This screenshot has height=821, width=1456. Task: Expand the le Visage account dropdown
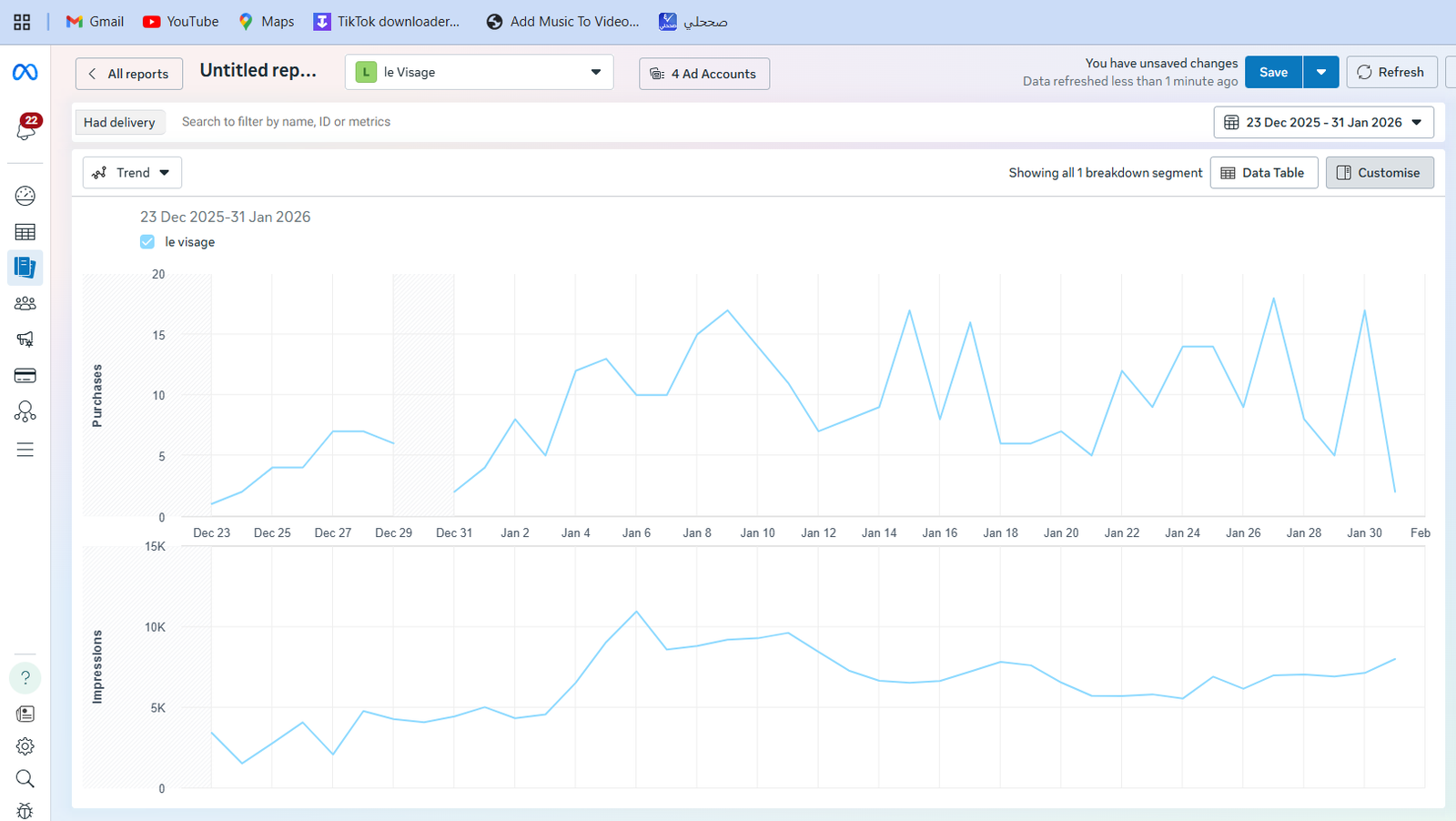click(x=480, y=73)
